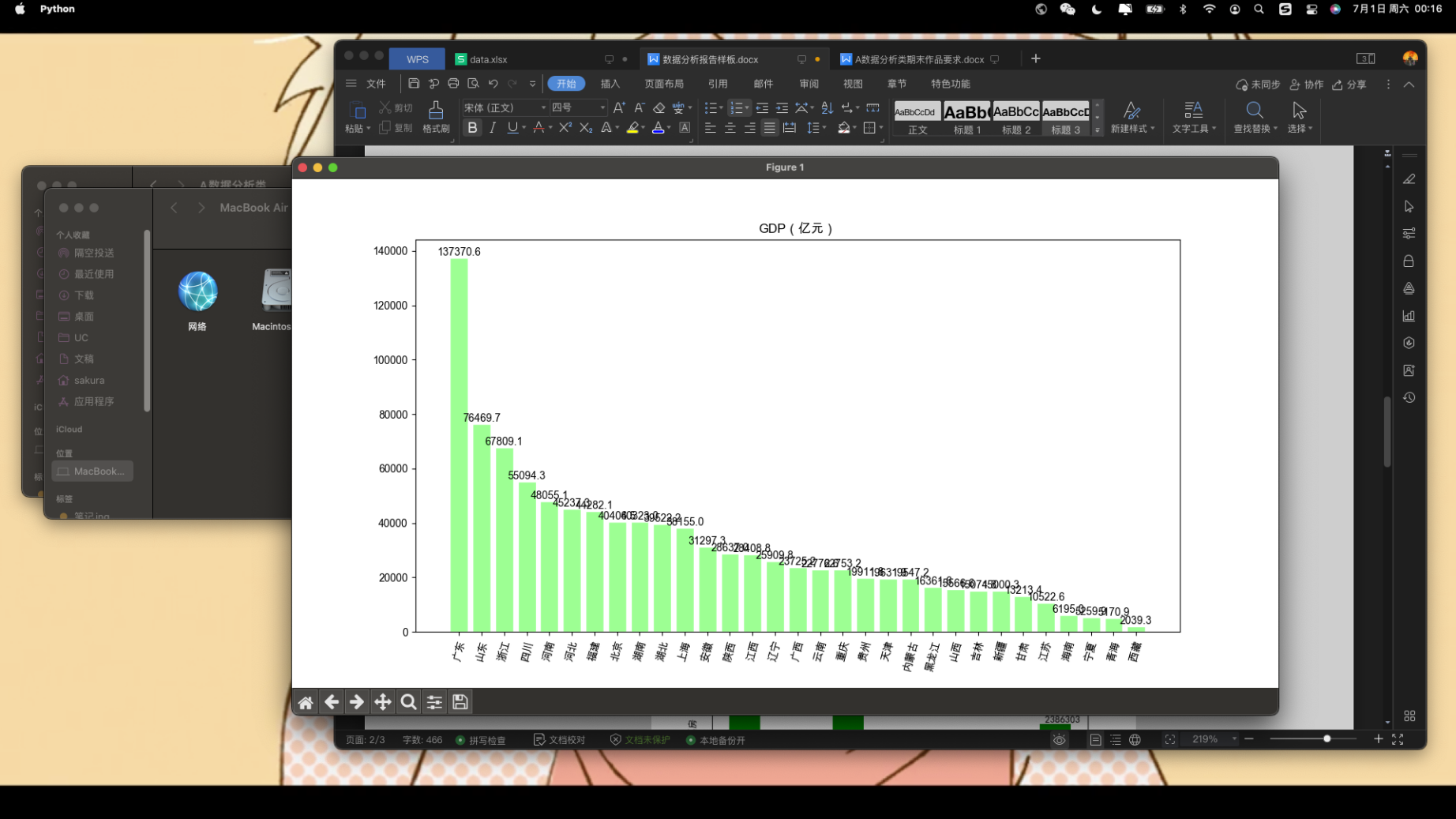Toggle Bold formatting in the ribbon
This screenshot has height=819, width=1456.
(472, 128)
